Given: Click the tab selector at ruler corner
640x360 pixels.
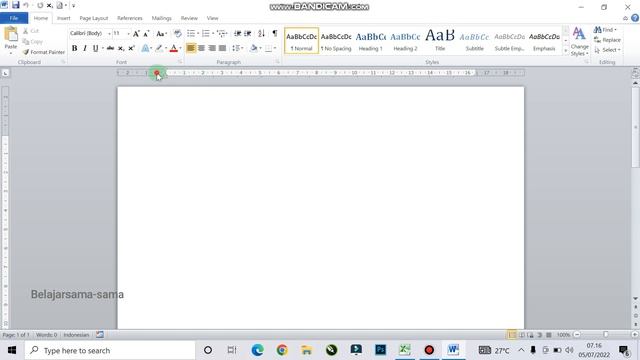Looking at the screenshot, I should pos(5,73).
